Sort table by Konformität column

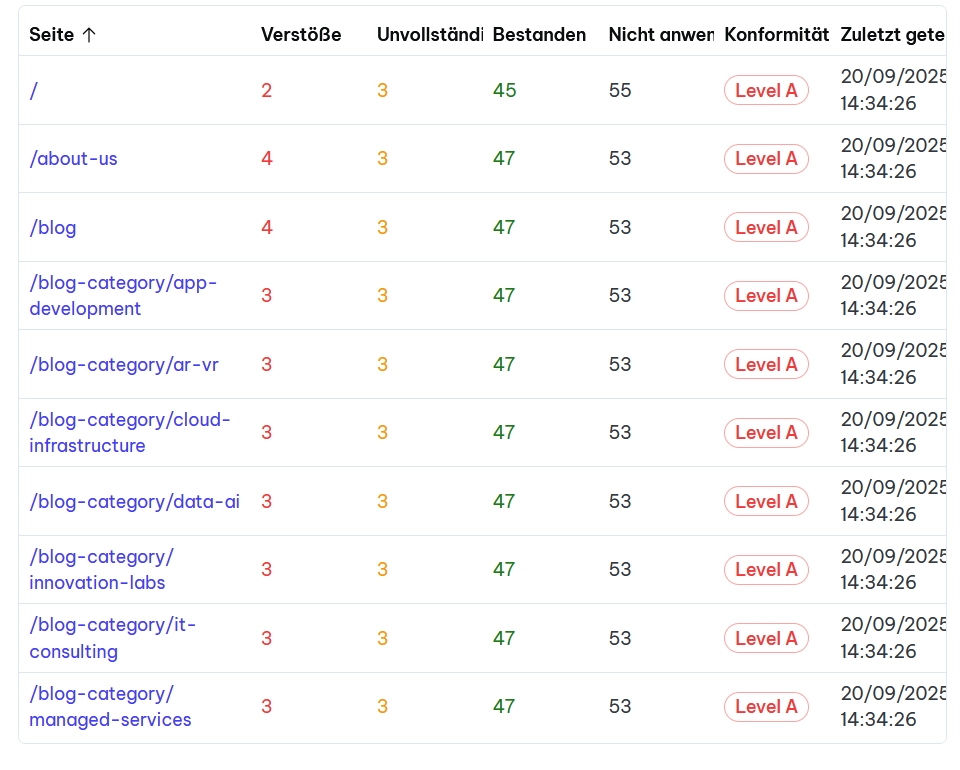point(776,35)
